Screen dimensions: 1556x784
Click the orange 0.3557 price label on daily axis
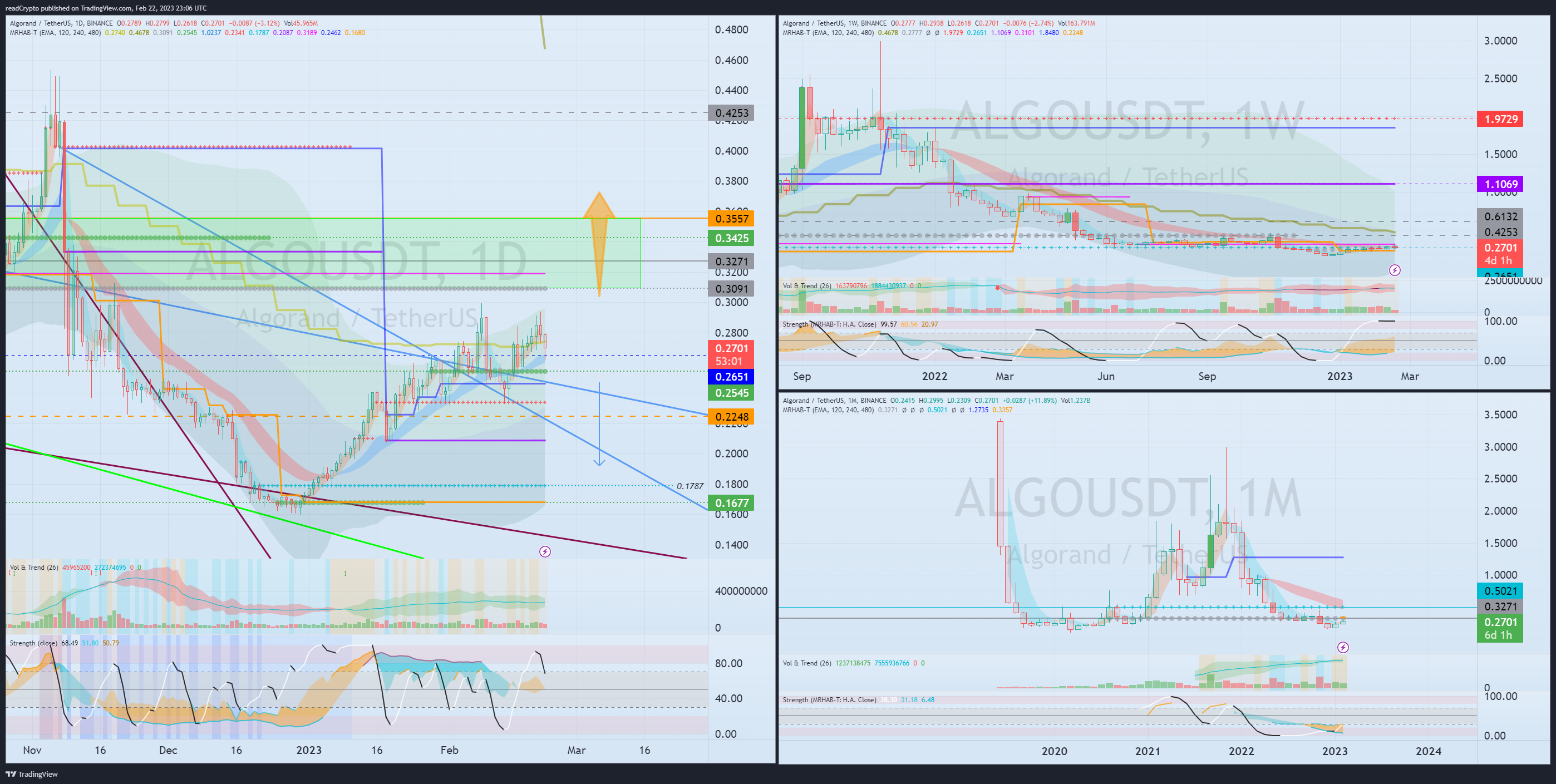click(731, 219)
